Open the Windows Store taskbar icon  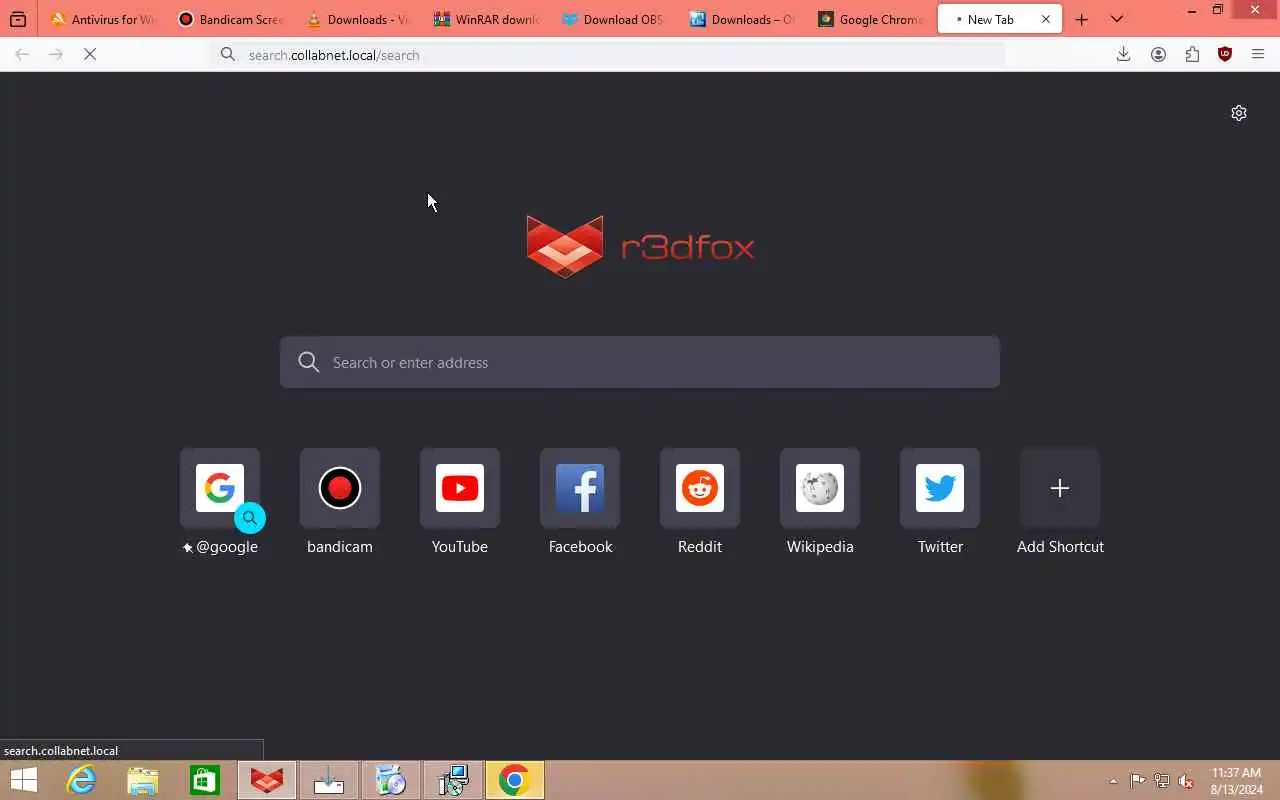[205, 780]
